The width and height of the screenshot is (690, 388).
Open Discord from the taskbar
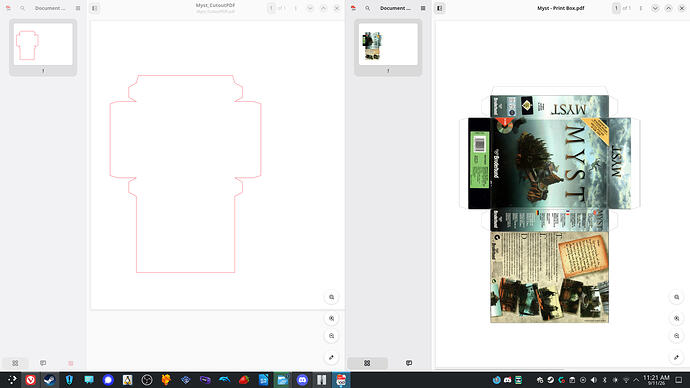[x=302, y=380]
